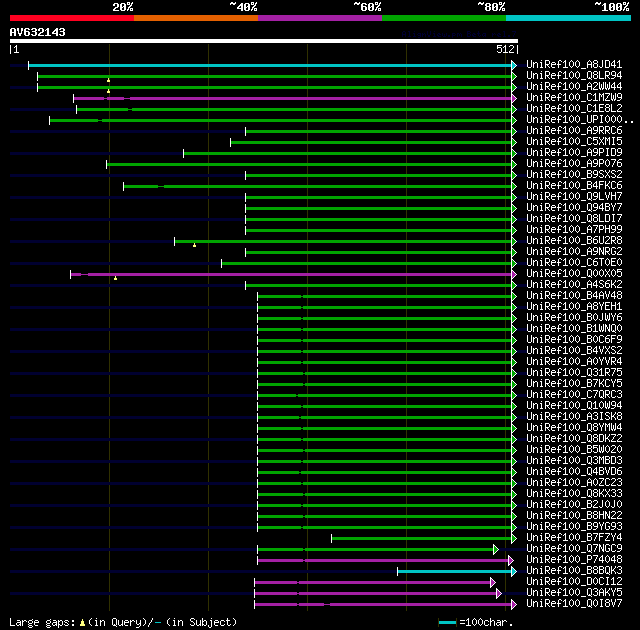Select UniRef100_A9P076 label
The width and height of the screenshot is (640, 630).
point(574,164)
